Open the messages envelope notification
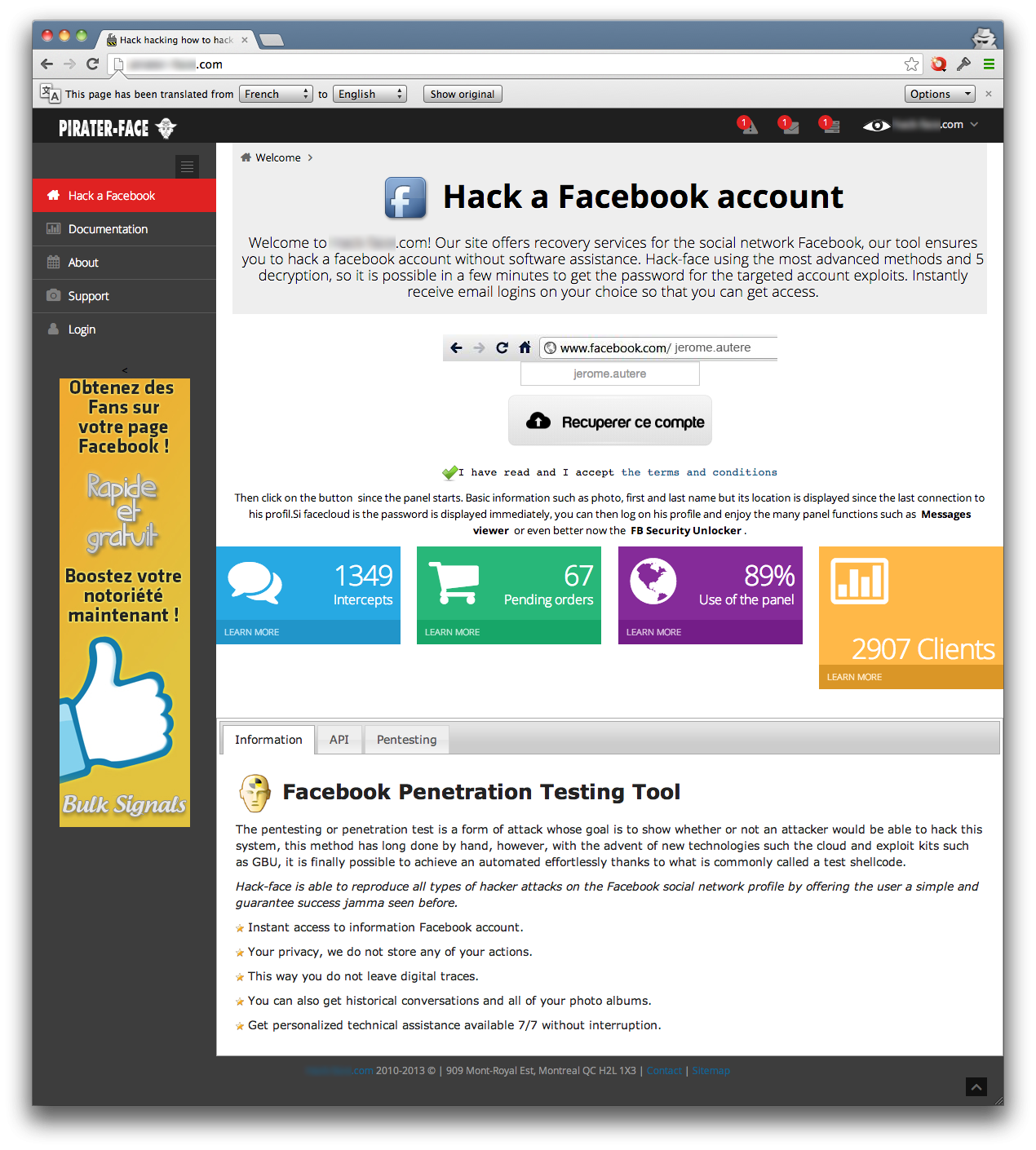 point(788,129)
